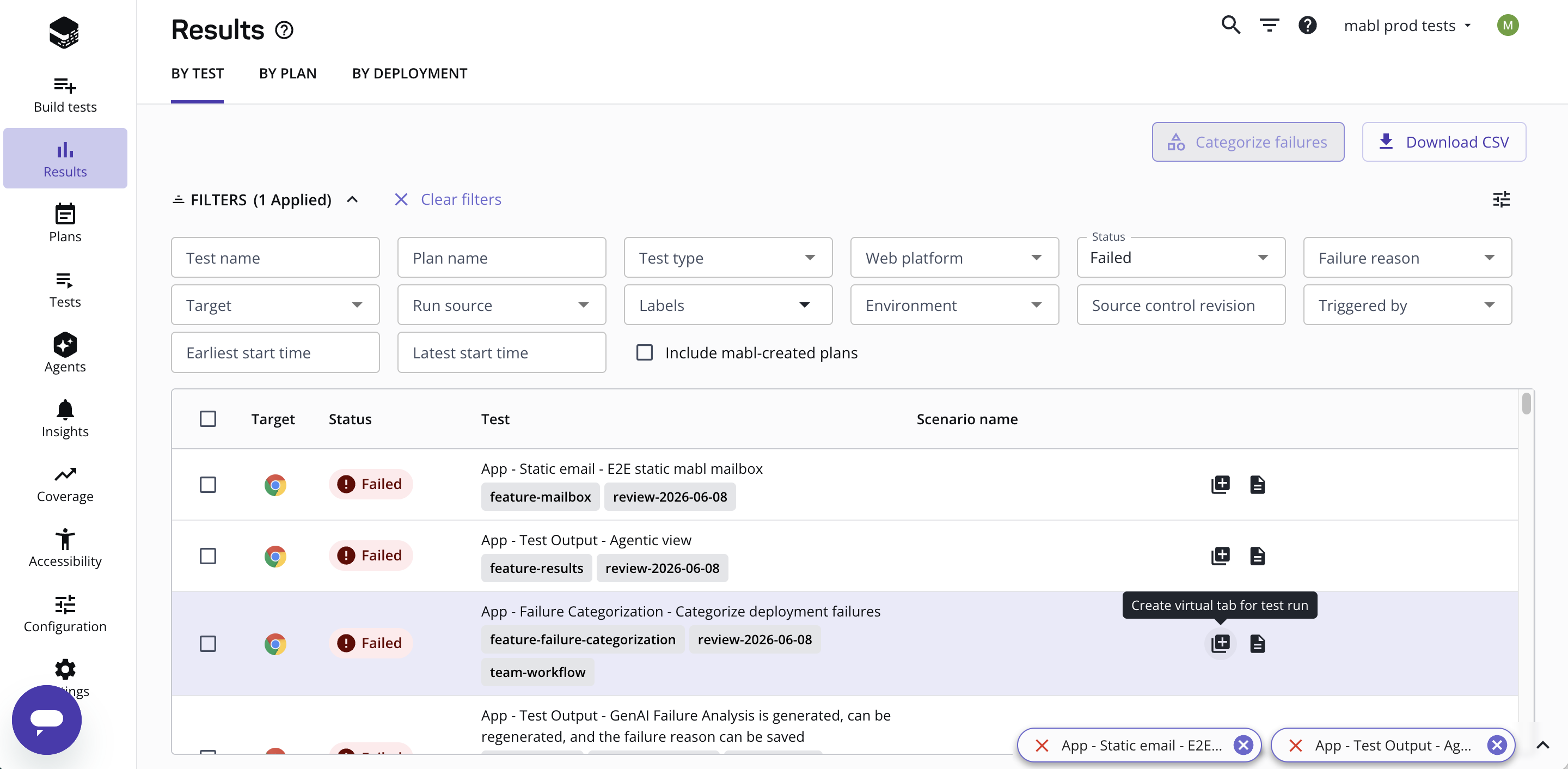The height and width of the screenshot is (769, 1568).
Task: Check the Static email test row
Action: click(x=208, y=485)
